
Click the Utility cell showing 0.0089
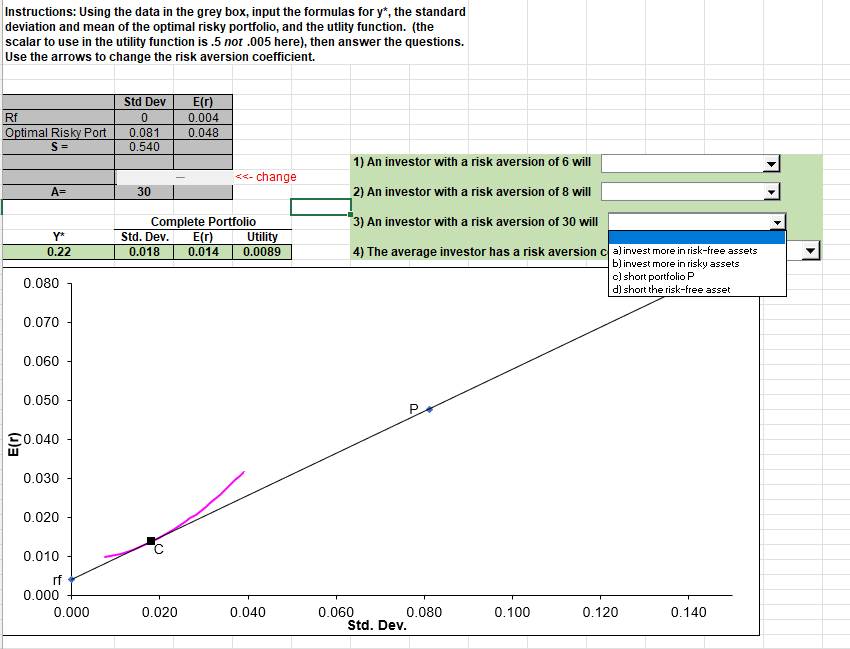click(x=261, y=251)
